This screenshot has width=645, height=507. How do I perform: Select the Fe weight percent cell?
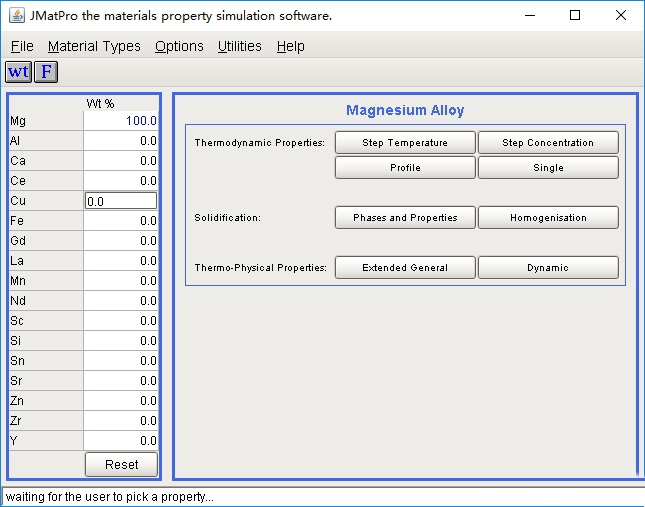(121, 221)
